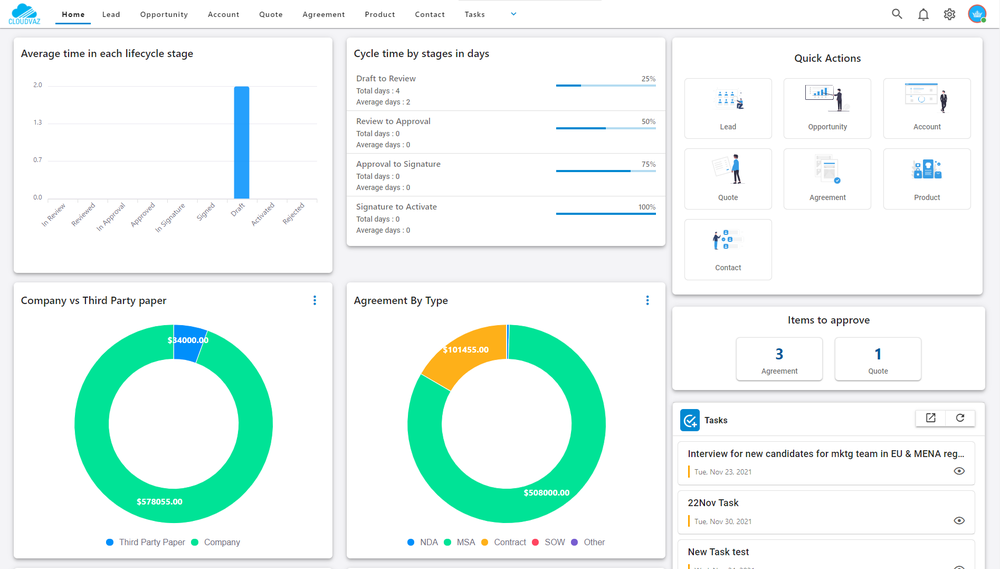The height and width of the screenshot is (569, 1000).
Task: Open the settings gear icon
Action: (x=949, y=14)
